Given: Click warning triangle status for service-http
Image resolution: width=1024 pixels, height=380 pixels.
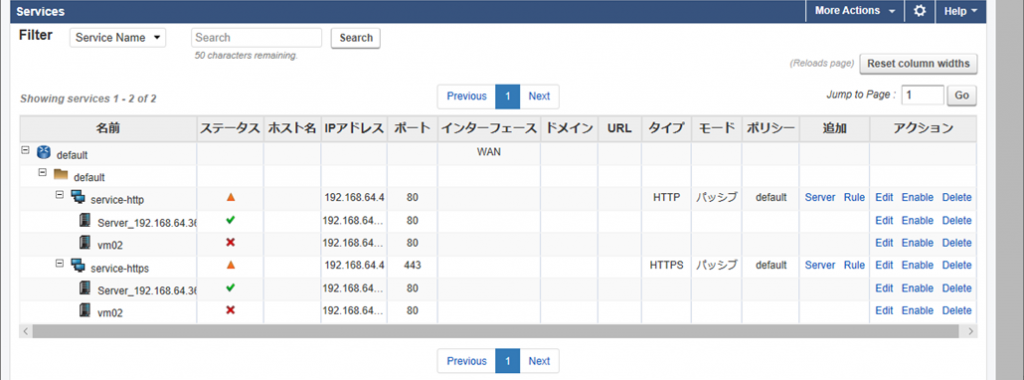Looking at the screenshot, I should point(230,197).
